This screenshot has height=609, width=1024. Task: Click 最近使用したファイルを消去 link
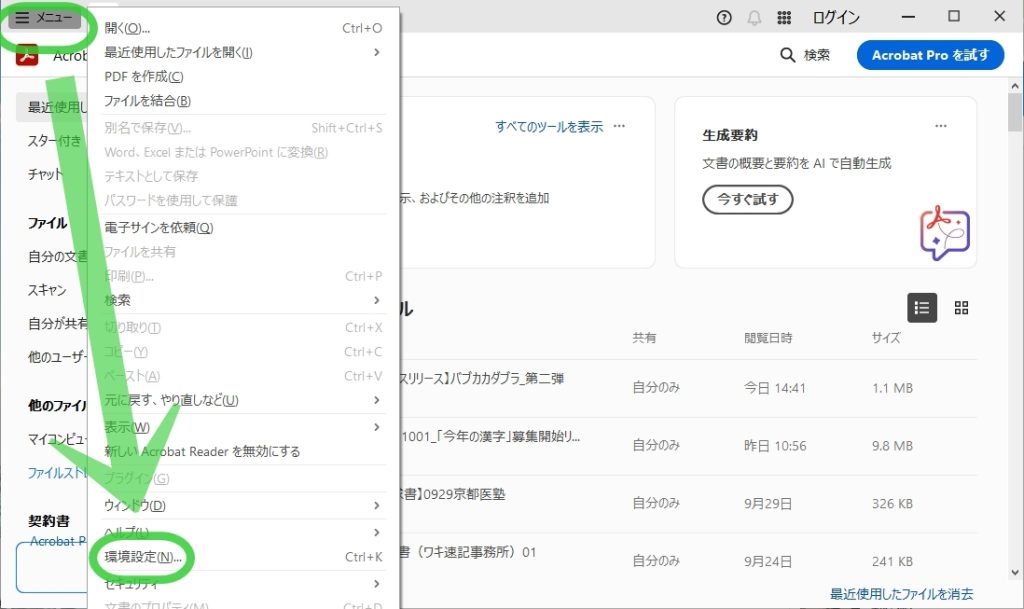coord(901,594)
